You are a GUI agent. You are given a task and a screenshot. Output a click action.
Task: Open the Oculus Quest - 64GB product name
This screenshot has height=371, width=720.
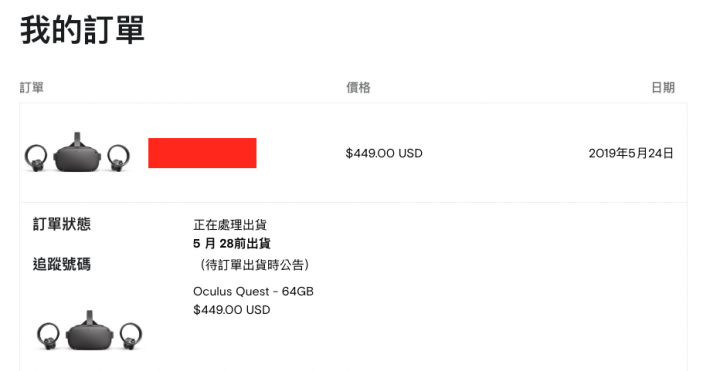(253, 292)
